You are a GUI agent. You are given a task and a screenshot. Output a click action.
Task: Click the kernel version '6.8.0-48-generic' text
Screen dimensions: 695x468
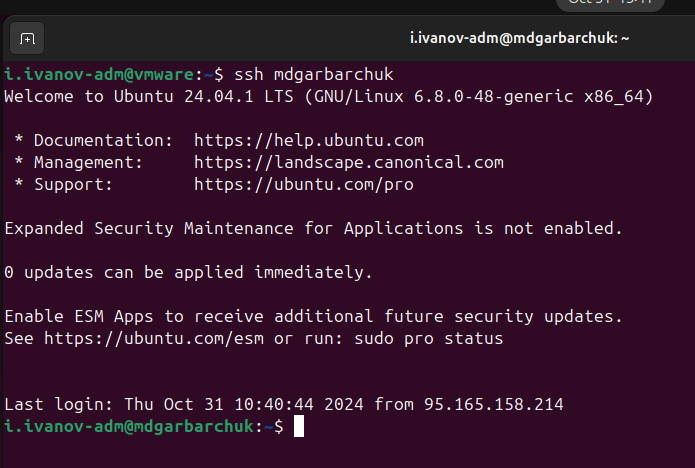tap(497, 96)
